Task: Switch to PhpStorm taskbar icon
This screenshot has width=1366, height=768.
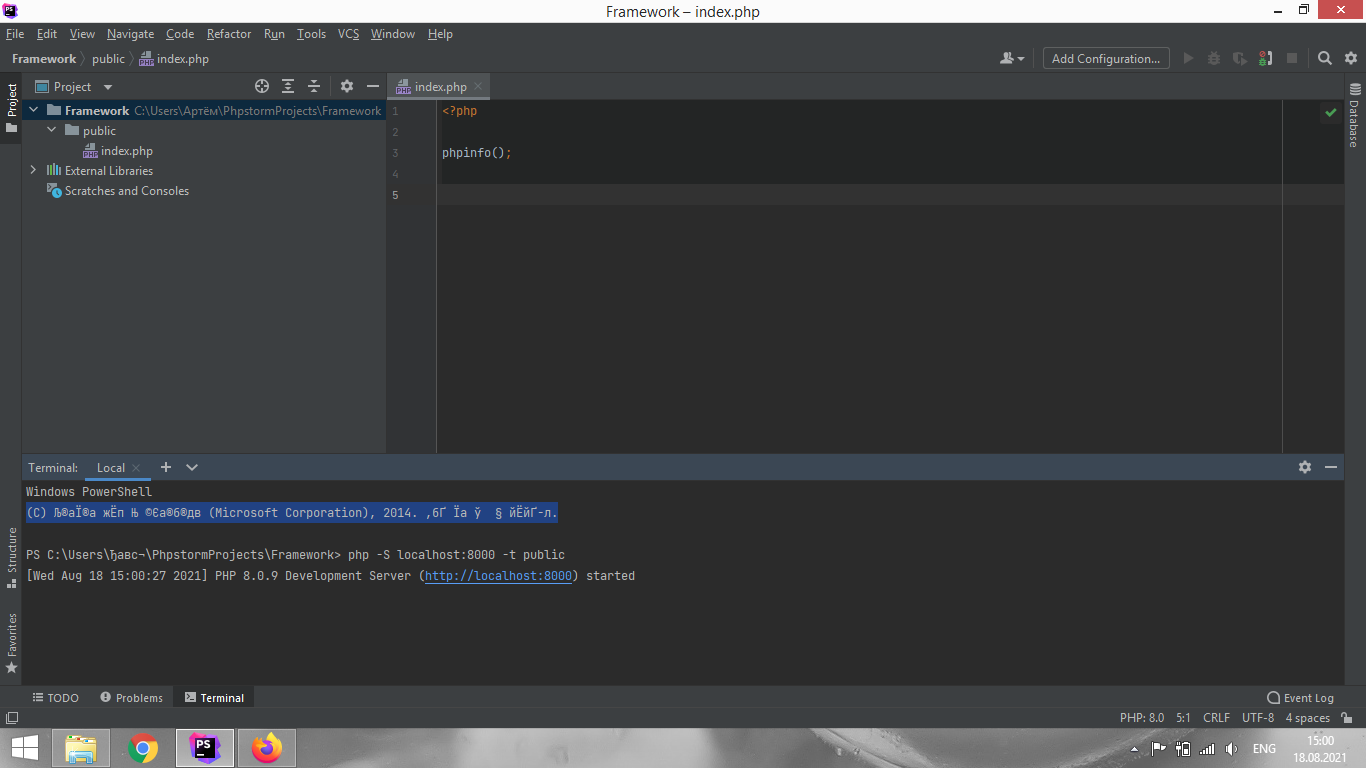Action: (x=205, y=748)
